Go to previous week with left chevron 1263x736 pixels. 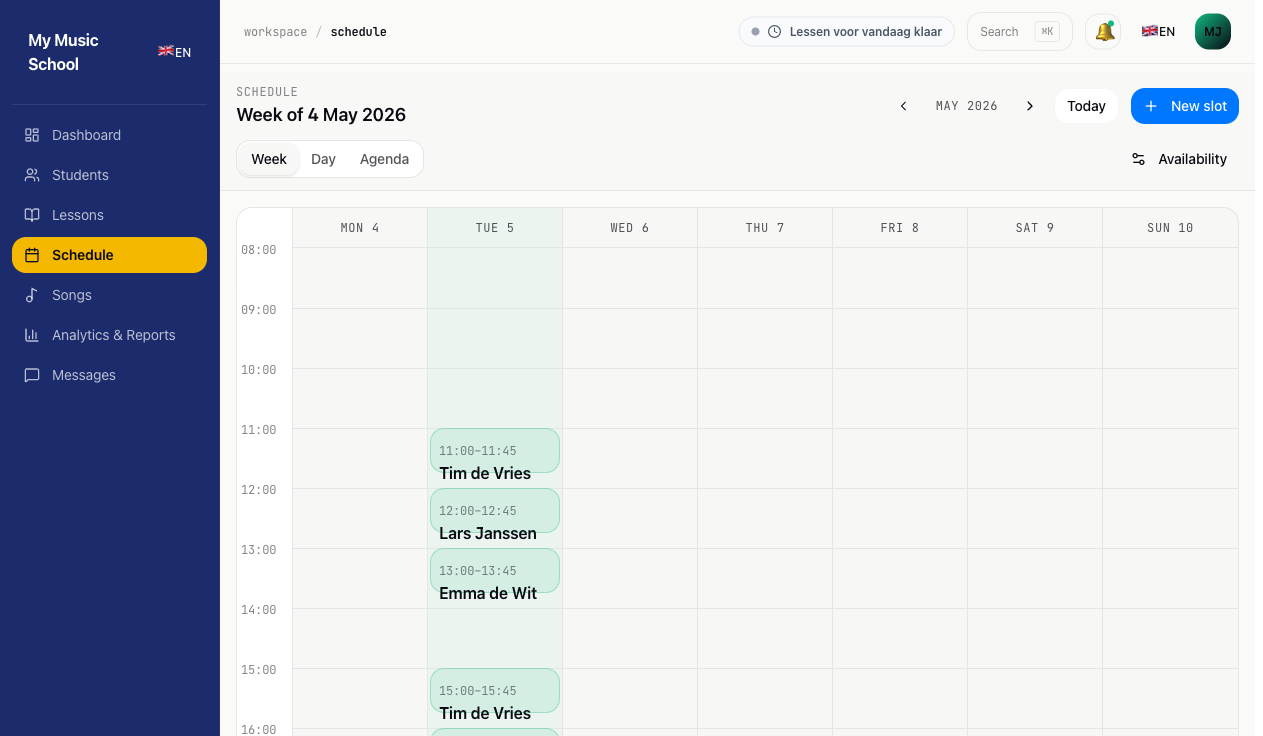click(903, 106)
